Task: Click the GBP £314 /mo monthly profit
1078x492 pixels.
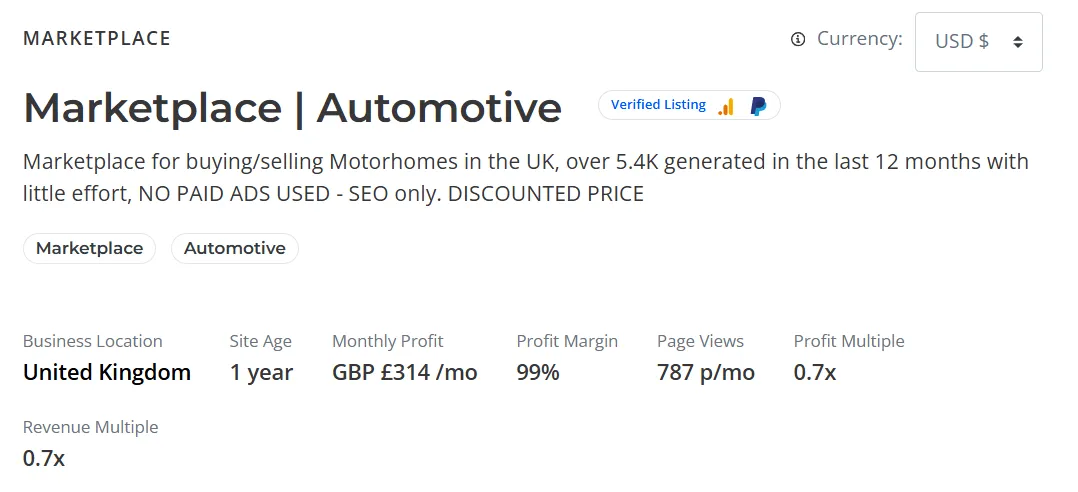Action: coord(405,373)
